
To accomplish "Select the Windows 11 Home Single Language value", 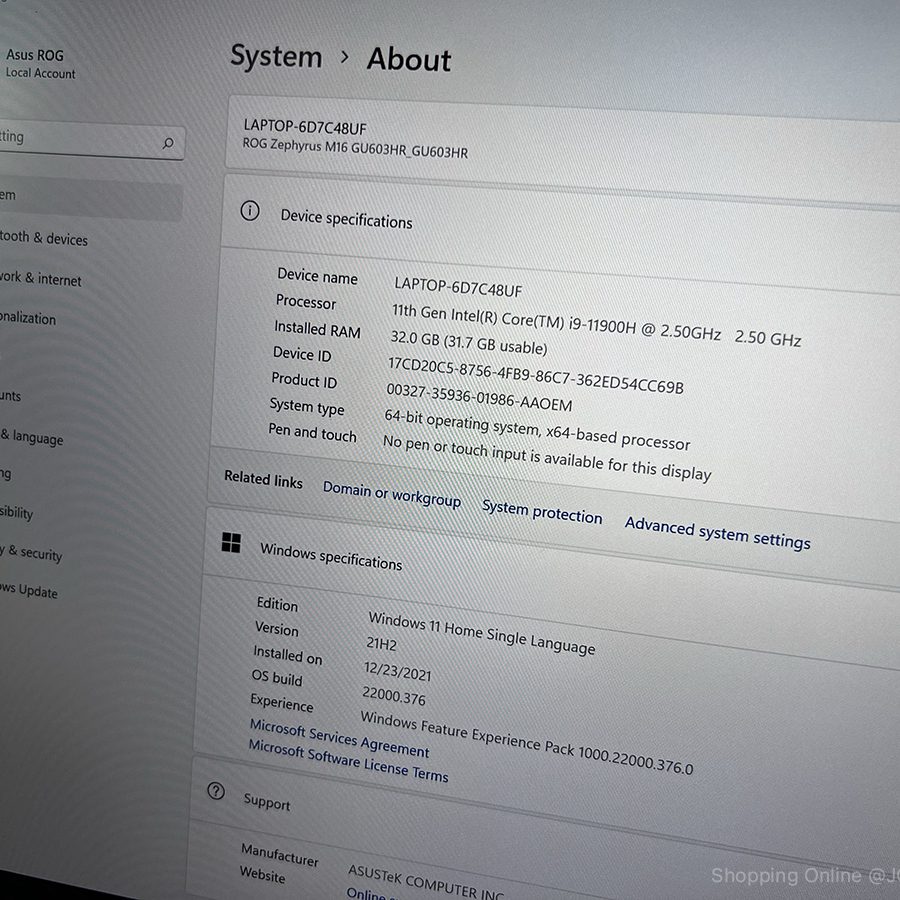I will (x=482, y=633).
